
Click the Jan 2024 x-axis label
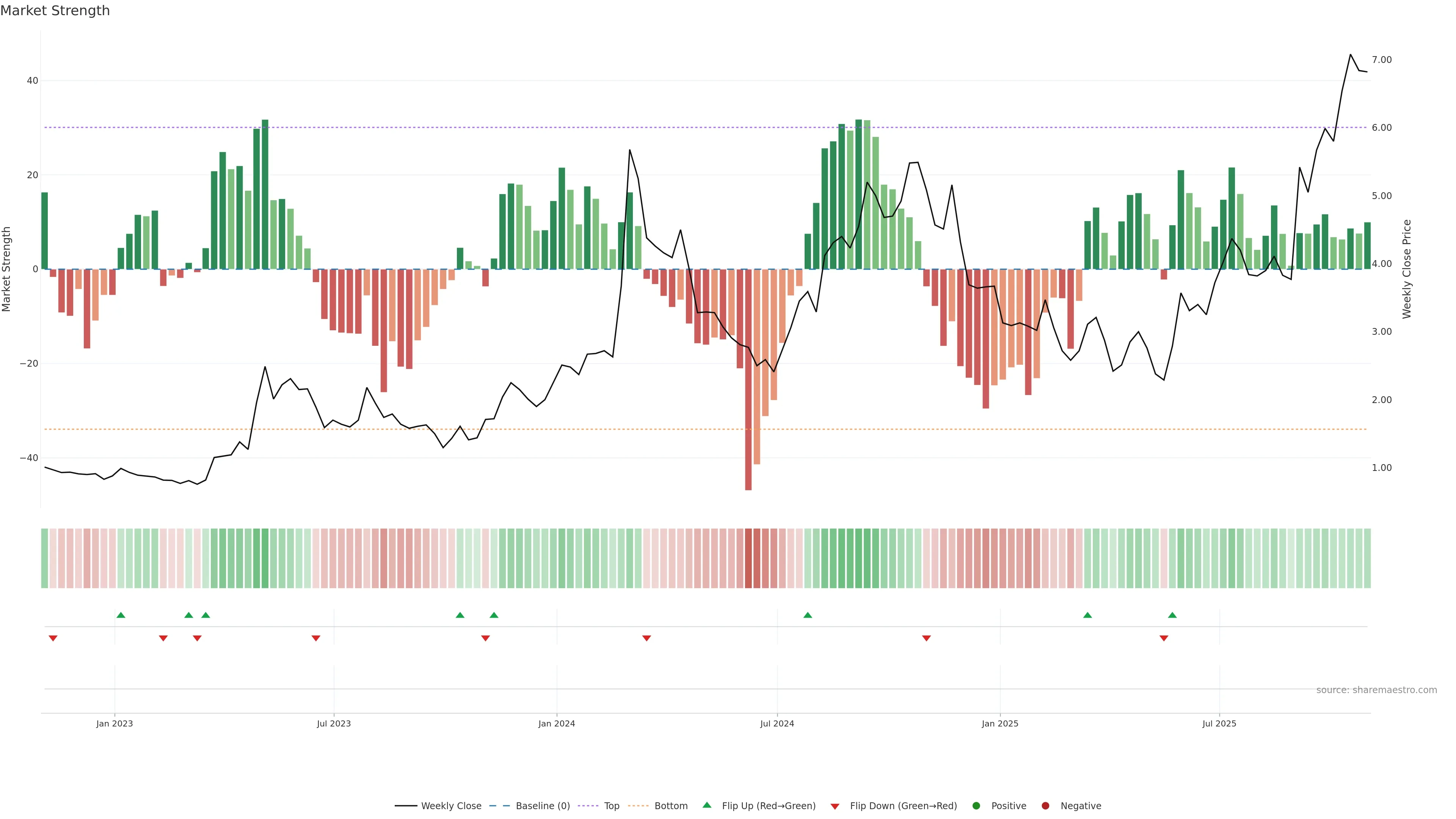pyautogui.click(x=557, y=723)
